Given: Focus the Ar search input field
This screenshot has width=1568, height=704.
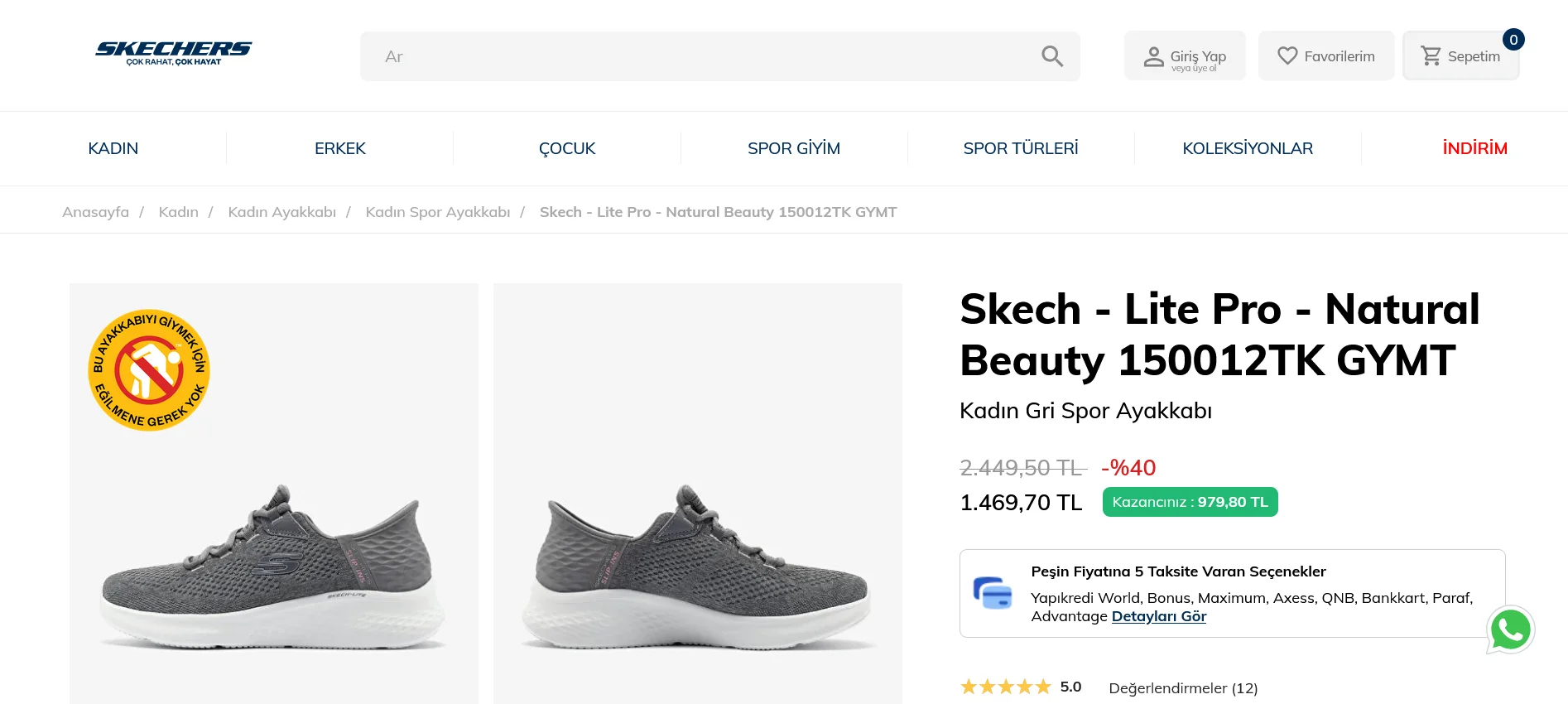Looking at the screenshot, I should (695, 56).
